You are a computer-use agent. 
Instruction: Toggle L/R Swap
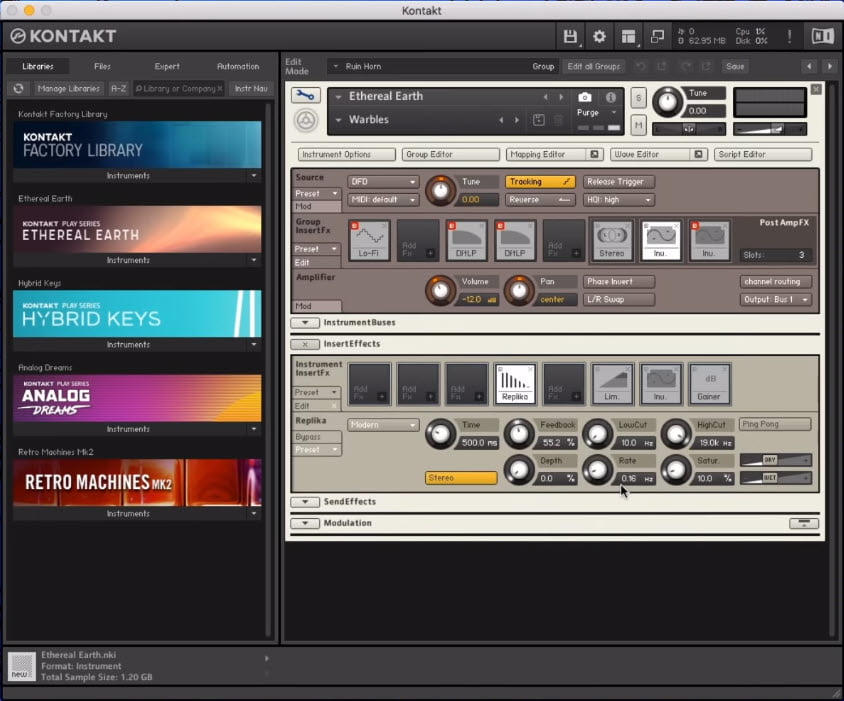(618, 299)
